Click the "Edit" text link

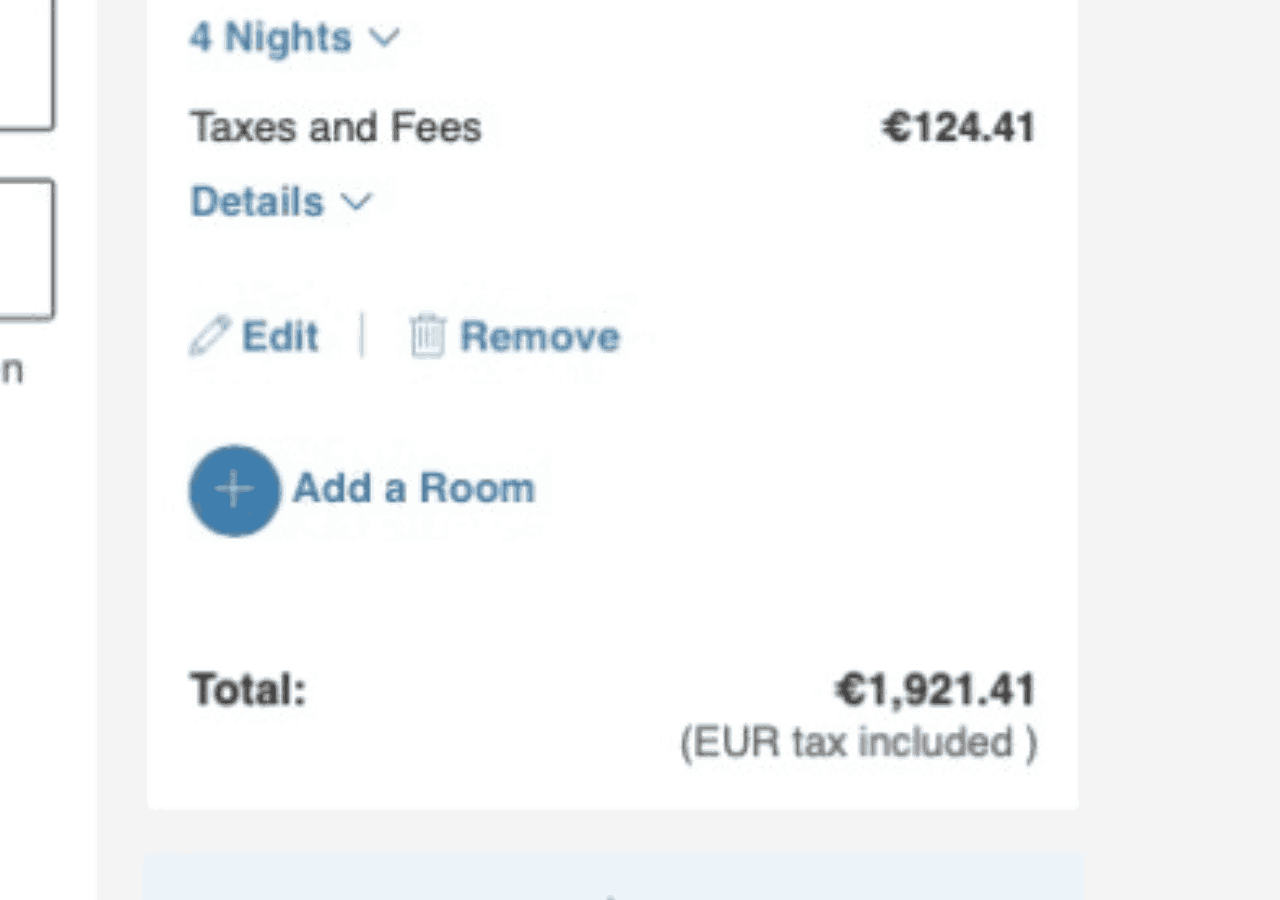click(x=280, y=337)
